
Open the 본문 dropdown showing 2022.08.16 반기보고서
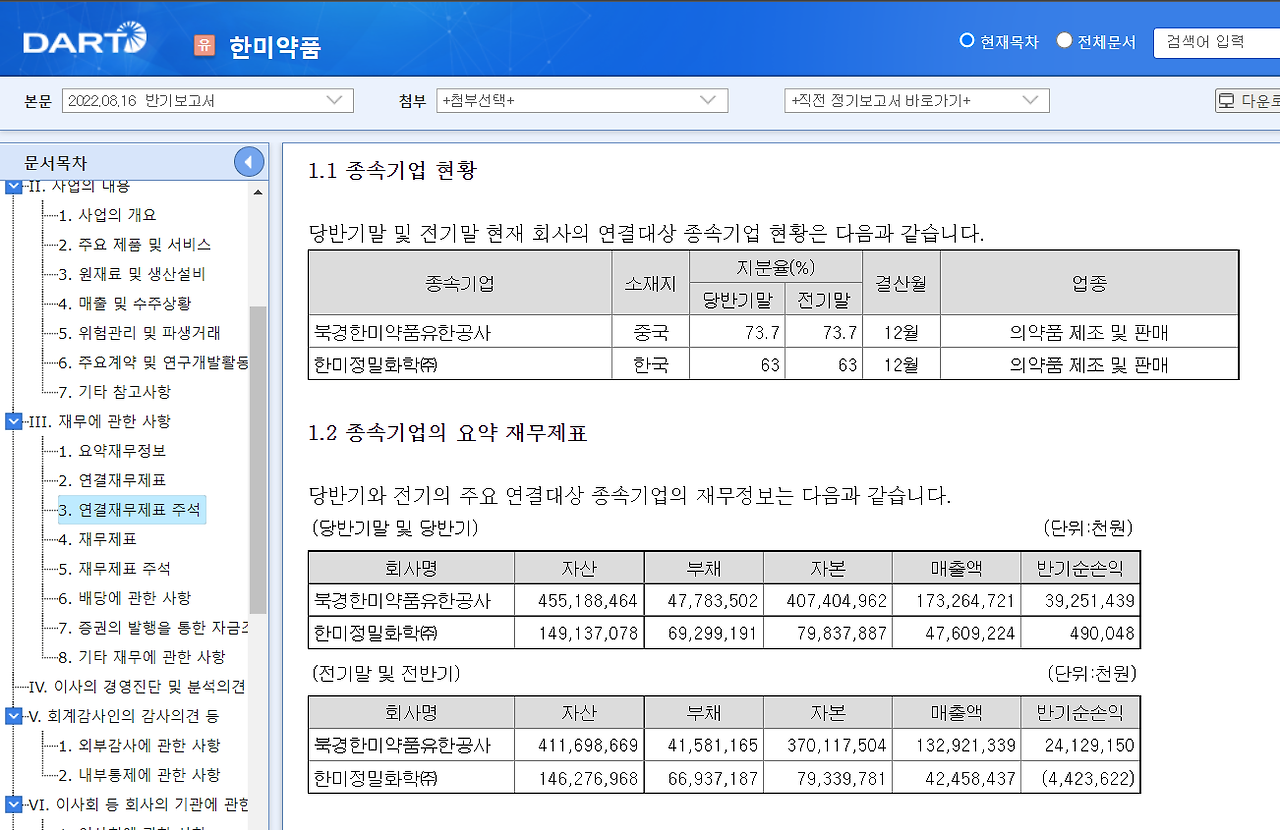[207, 101]
